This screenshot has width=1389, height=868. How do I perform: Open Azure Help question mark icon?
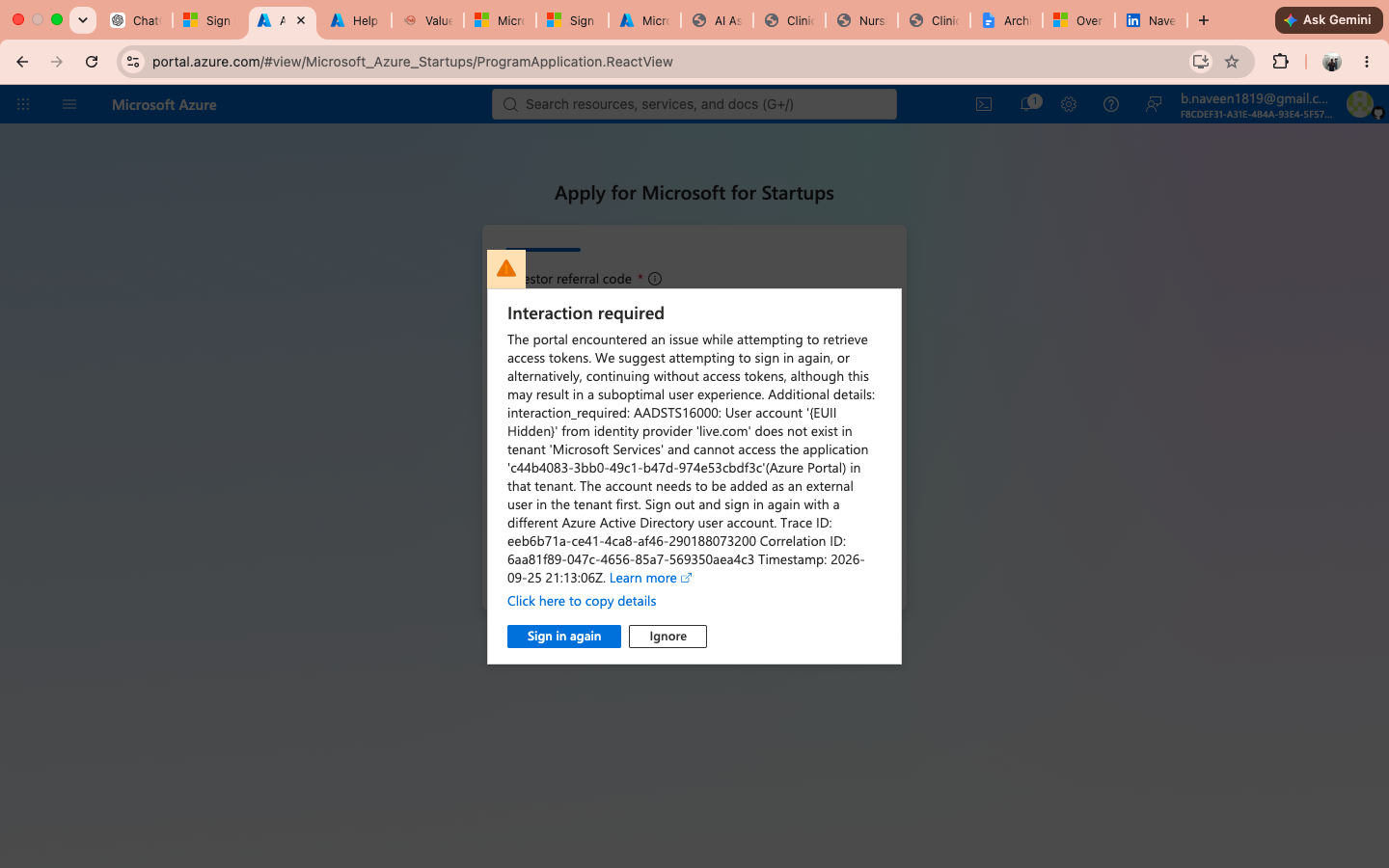(x=1111, y=104)
